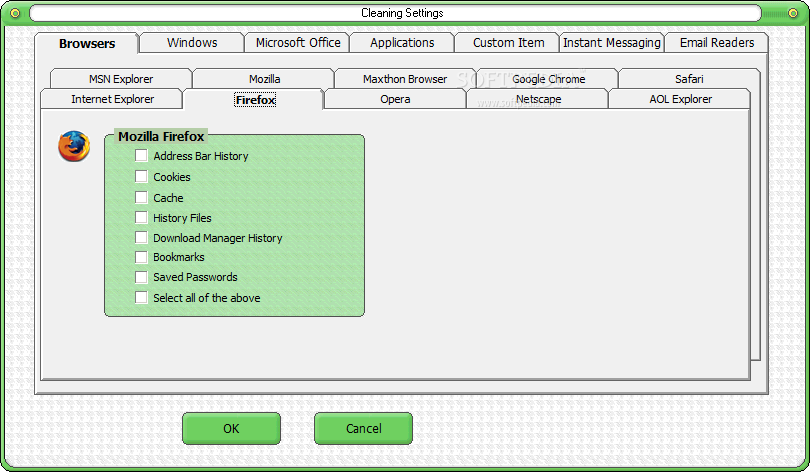Toggle the Bookmarks checkbox
The width and height of the screenshot is (810, 472).
point(141,257)
